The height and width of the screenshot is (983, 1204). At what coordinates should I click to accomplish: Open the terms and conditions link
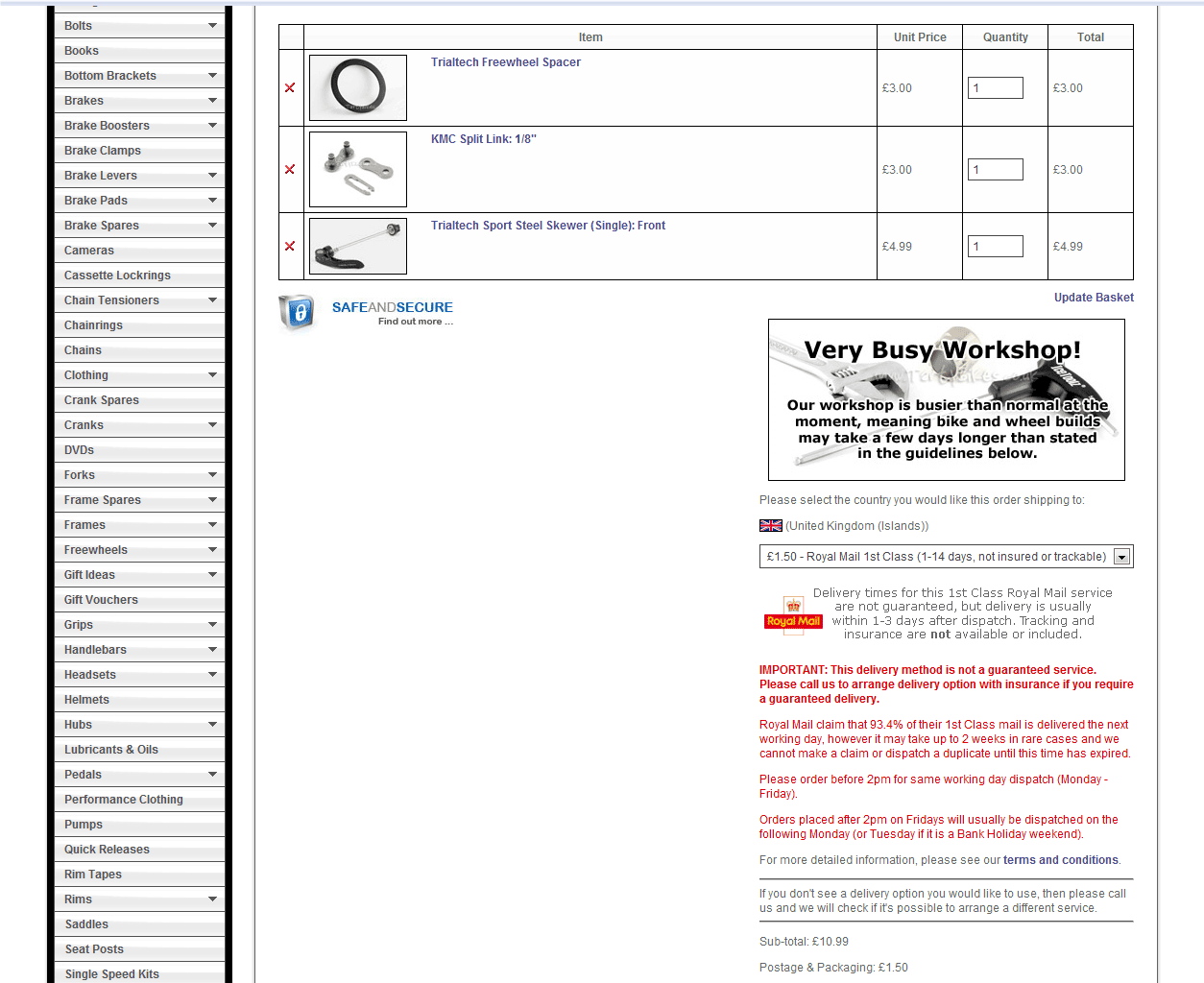pyautogui.click(x=1061, y=860)
